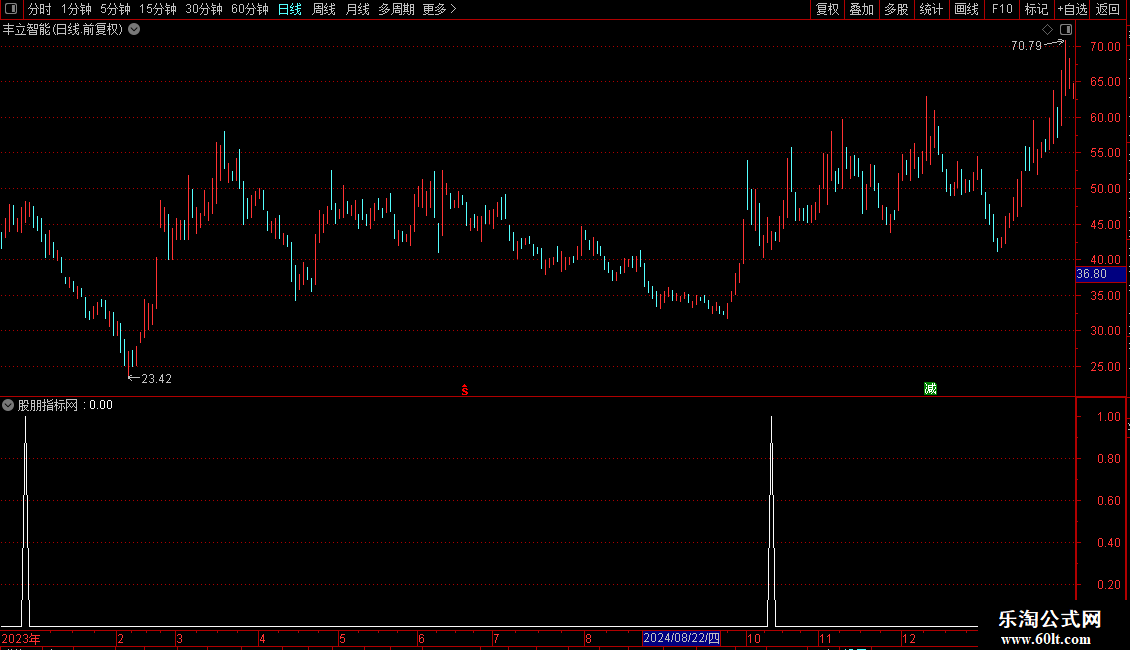Viewport: 1130px width, 650px height.
Task: Open the 多周期 multi-period view
Action: (x=396, y=9)
